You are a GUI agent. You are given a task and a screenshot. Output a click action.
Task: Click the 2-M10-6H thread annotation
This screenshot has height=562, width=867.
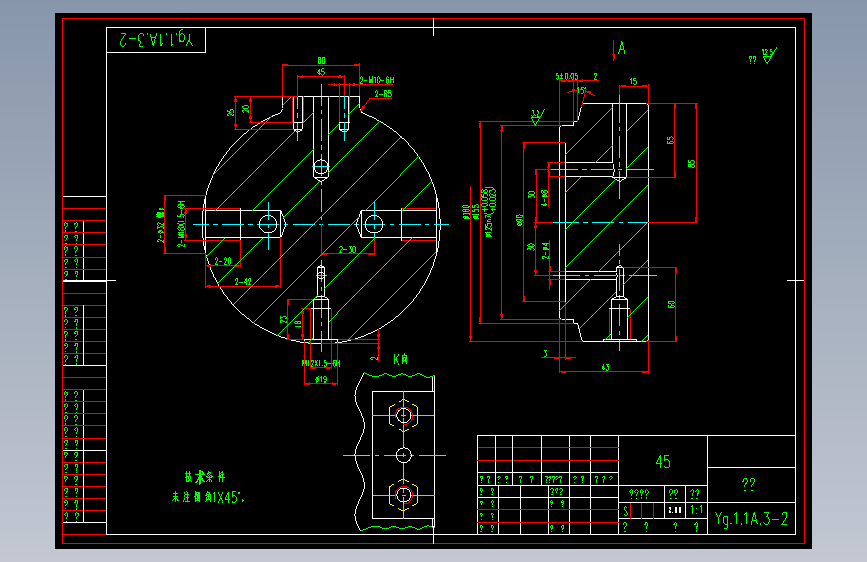(377, 80)
